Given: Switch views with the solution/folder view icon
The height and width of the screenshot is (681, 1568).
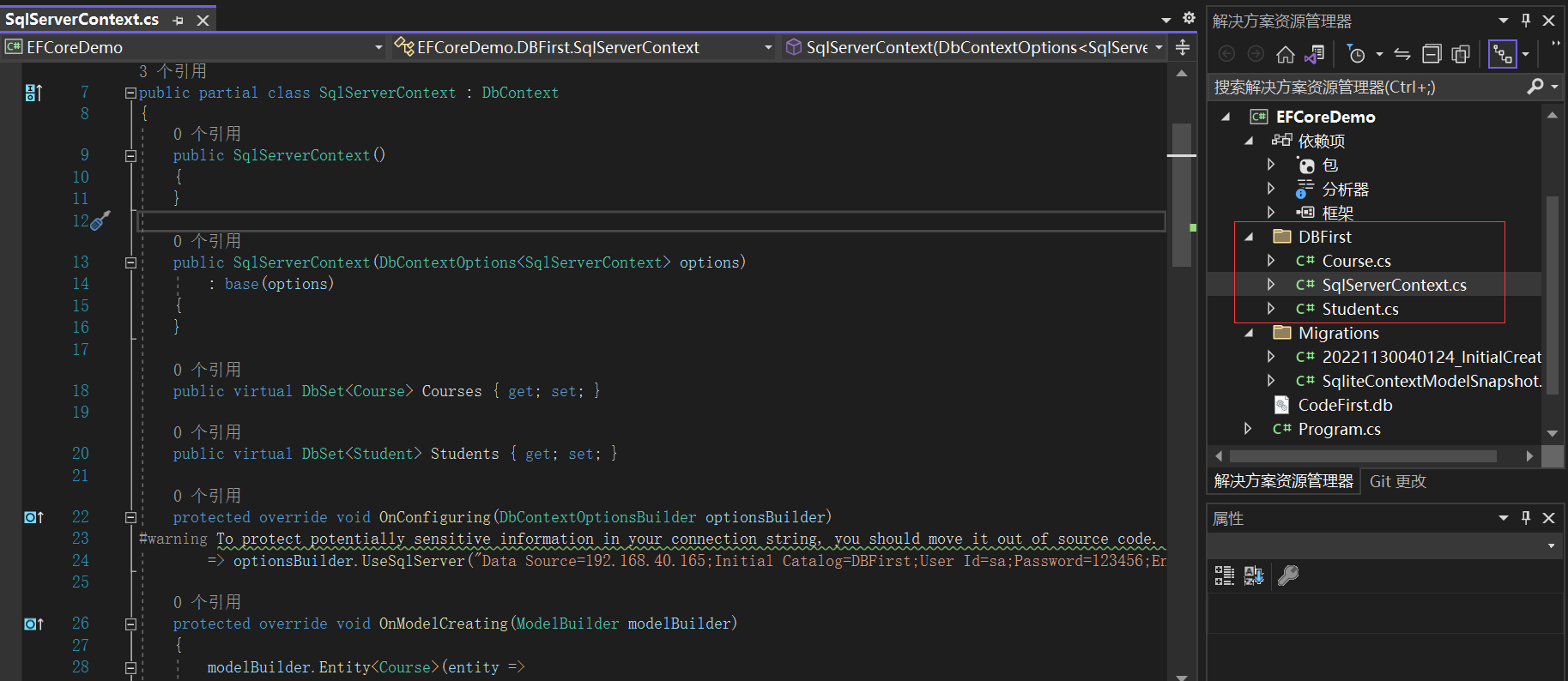Looking at the screenshot, I should [x=1314, y=55].
